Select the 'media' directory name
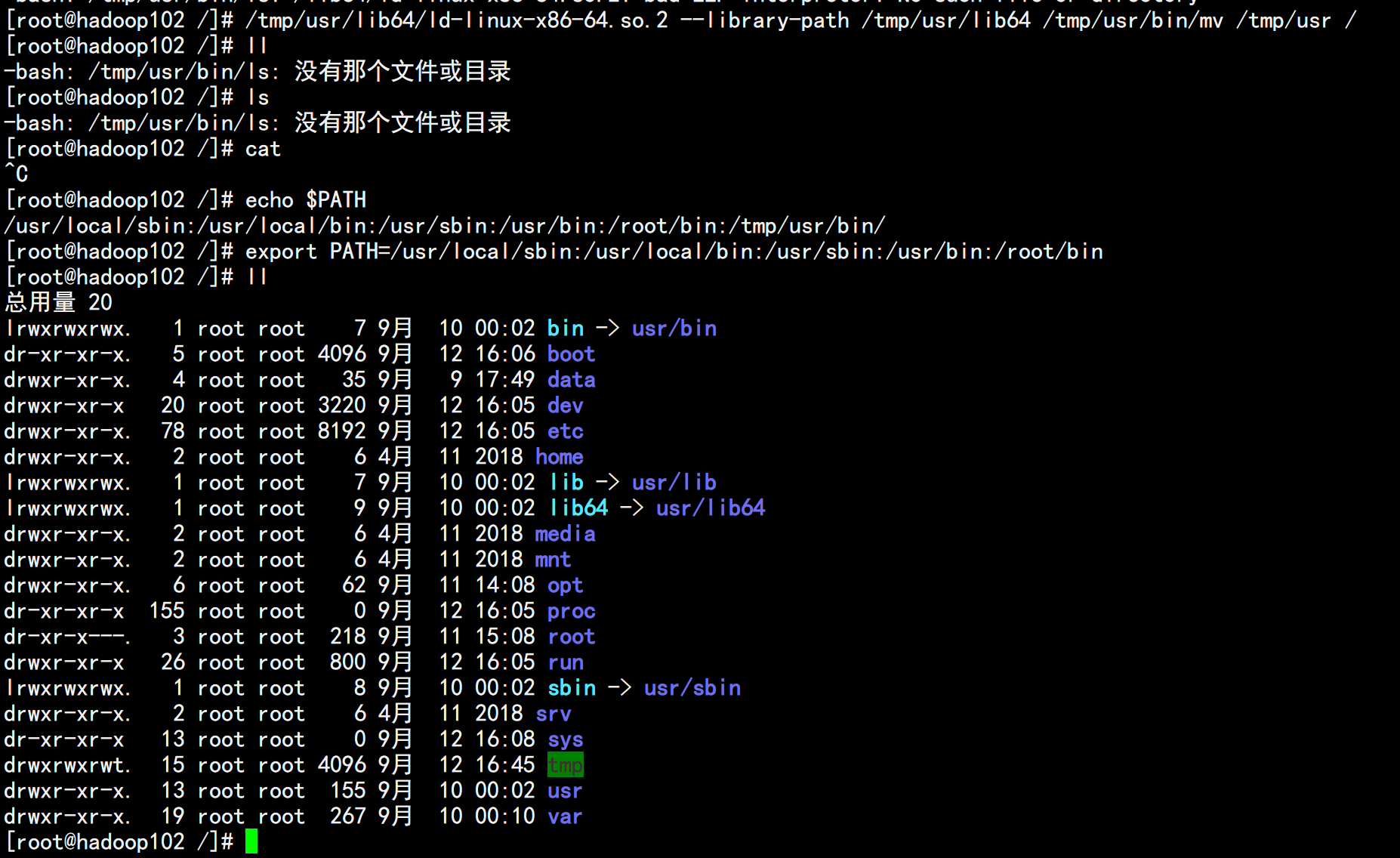This screenshot has width=1400, height=858. tap(566, 534)
